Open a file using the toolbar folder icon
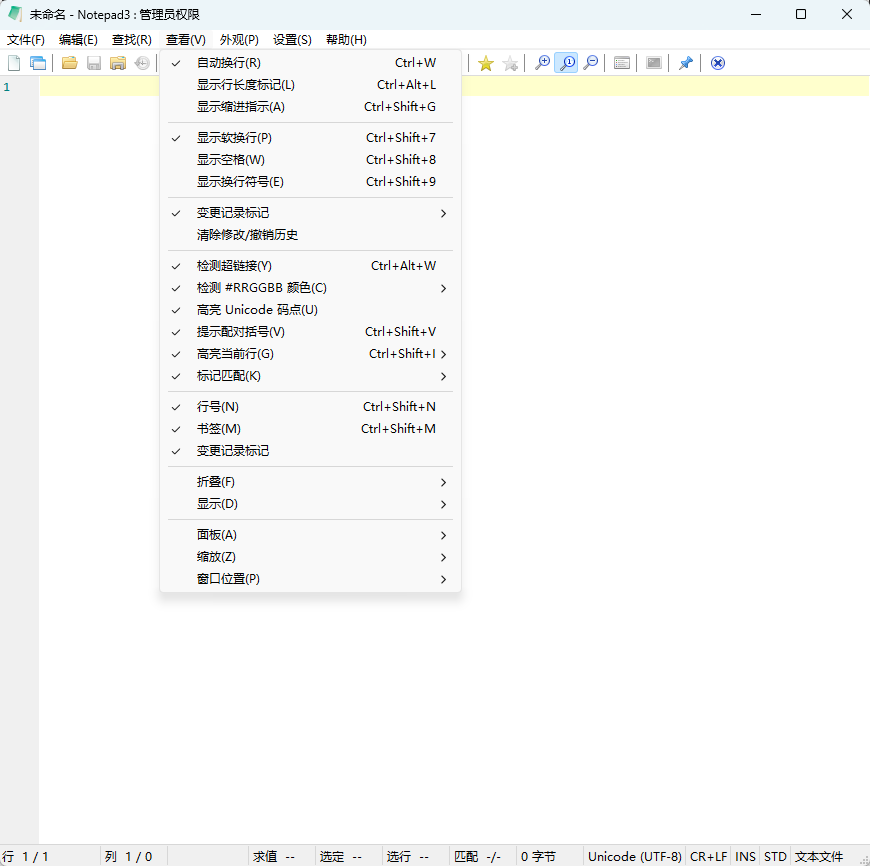This screenshot has width=870, height=866. [x=68, y=62]
